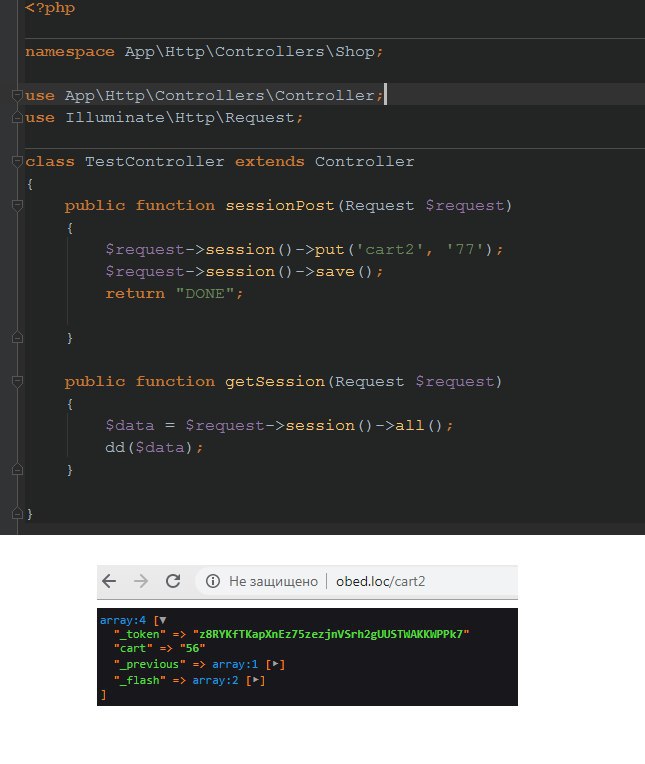Click the Не защищено security label
Image resolution: width=645 pixels, height=764 pixels.
[273, 581]
